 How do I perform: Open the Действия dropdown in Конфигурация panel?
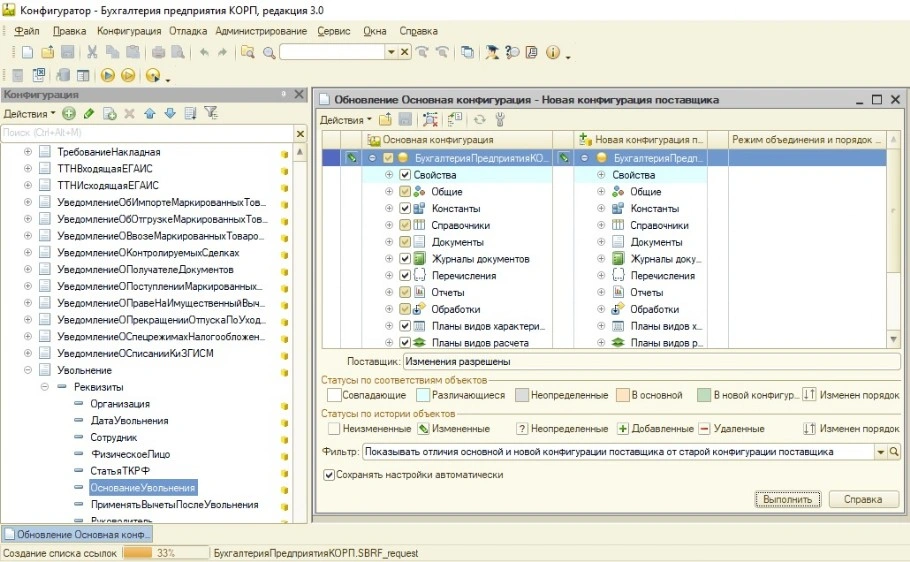point(29,114)
